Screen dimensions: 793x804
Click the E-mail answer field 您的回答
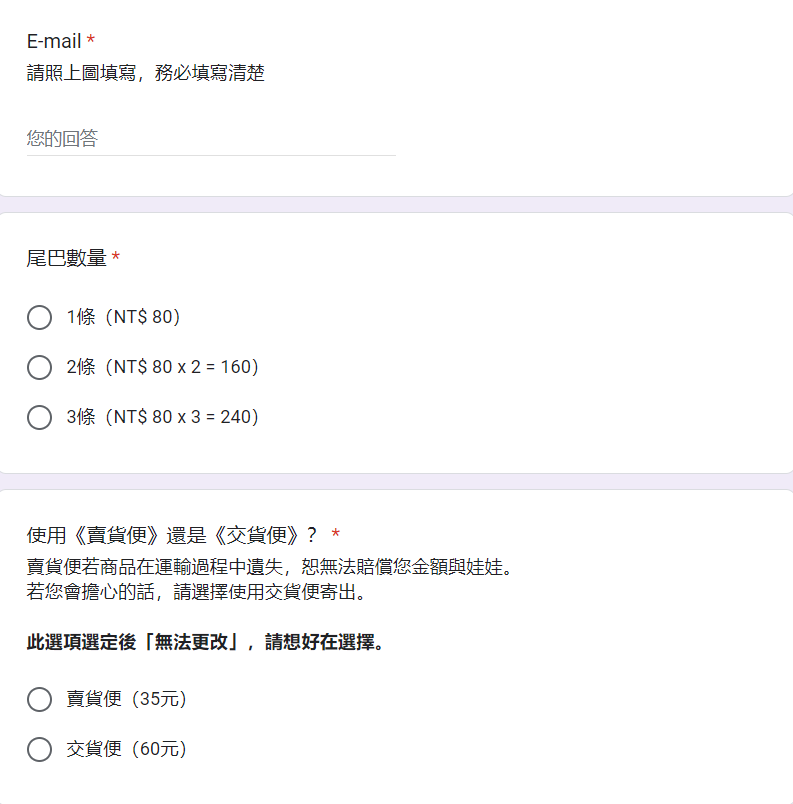click(x=211, y=139)
